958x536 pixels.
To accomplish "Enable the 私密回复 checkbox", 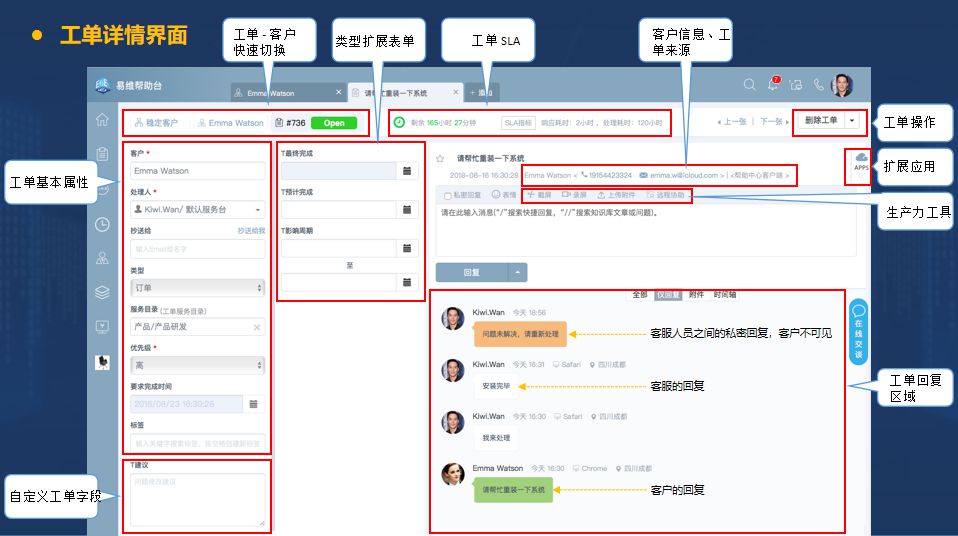I will click(x=447, y=195).
